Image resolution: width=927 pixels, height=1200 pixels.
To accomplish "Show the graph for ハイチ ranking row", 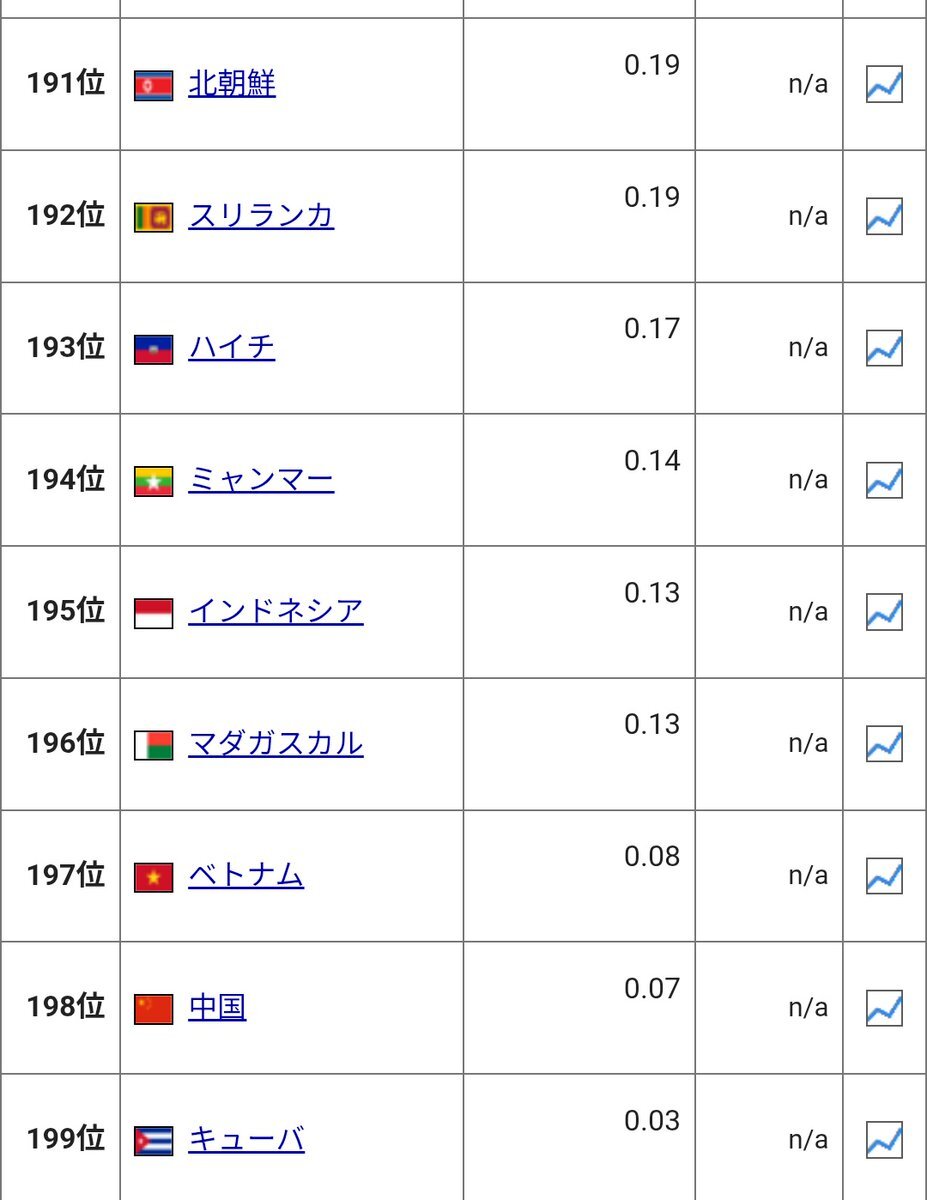I will [x=884, y=348].
